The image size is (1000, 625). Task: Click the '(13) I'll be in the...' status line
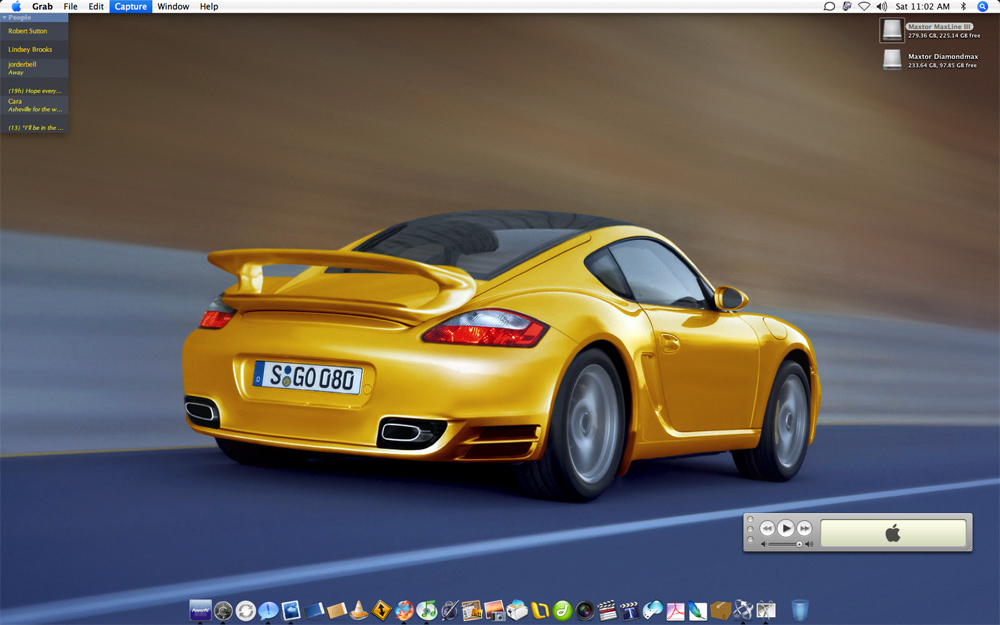[36, 128]
